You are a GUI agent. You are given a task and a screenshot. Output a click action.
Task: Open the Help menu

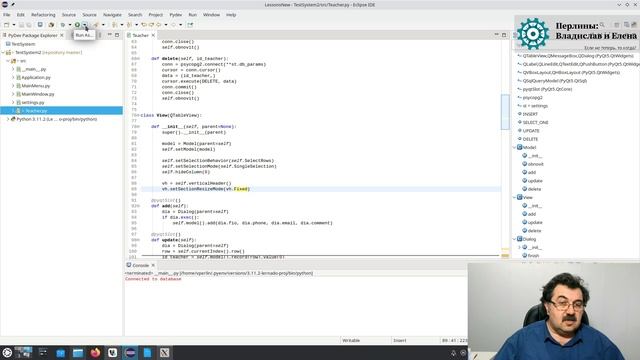pos(231,15)
